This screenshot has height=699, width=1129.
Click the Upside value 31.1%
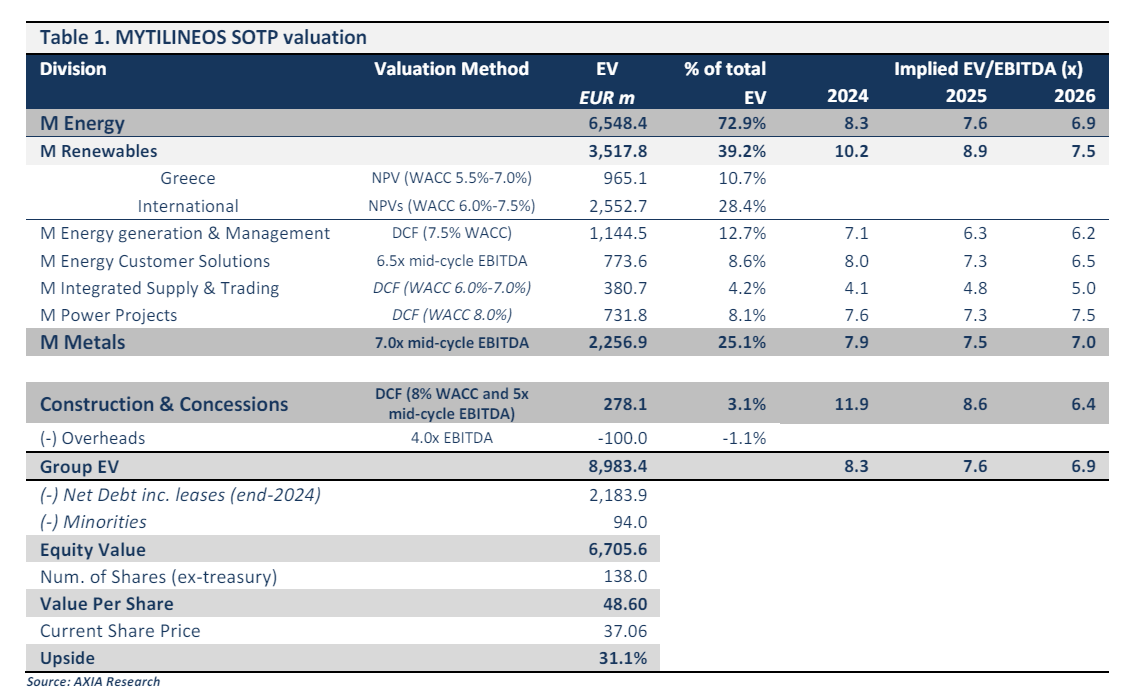[623, 658]
